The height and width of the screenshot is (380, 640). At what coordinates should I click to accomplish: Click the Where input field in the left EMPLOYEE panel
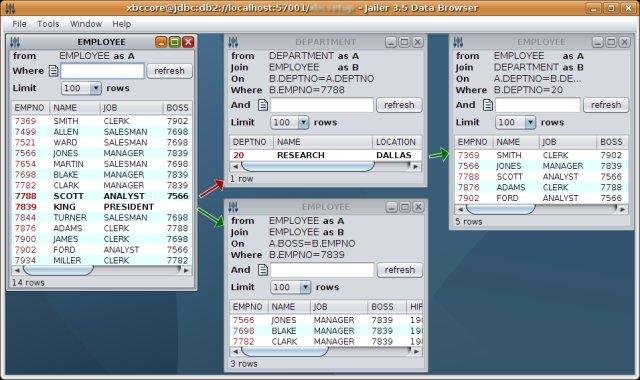[x=102, y=71]
